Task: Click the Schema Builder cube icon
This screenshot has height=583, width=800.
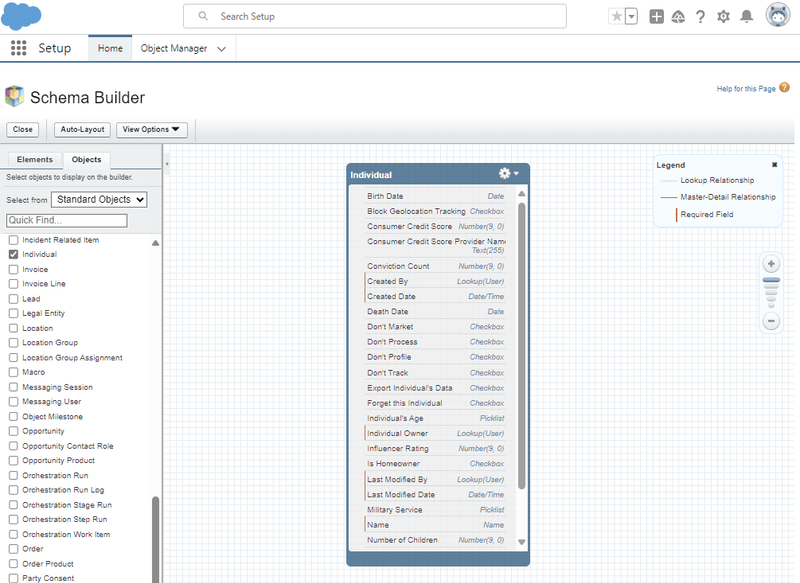Action: [x=14, y=96]
